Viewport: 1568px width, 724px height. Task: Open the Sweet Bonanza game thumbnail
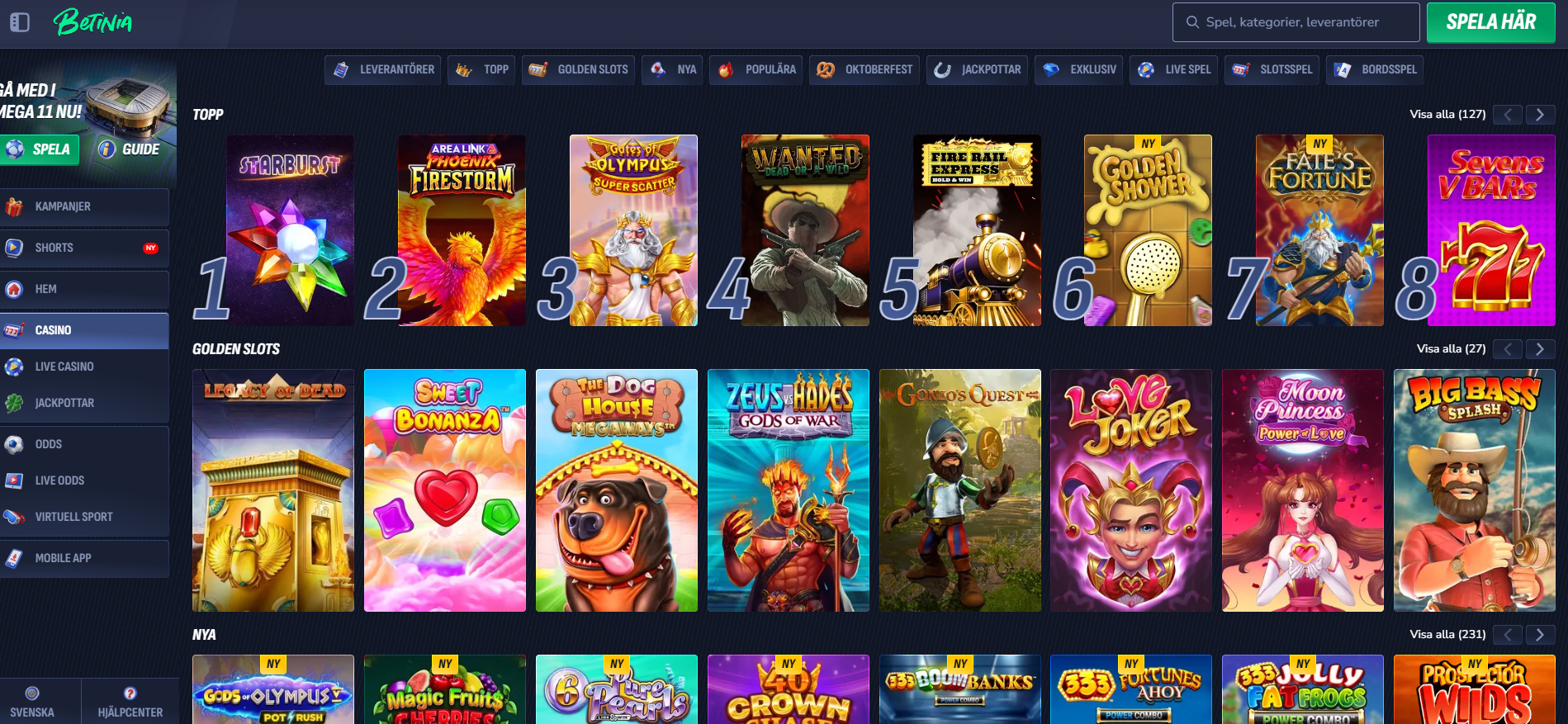pos(445,490)
